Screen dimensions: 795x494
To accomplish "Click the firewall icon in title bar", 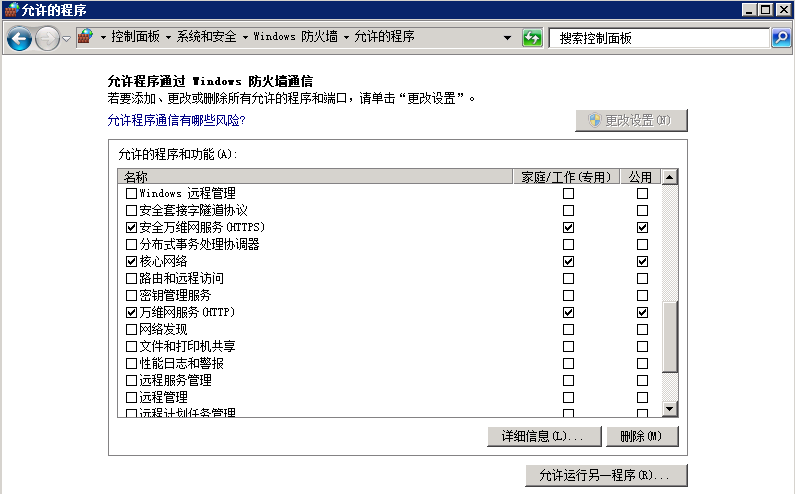I will click(x=11, y=9).
